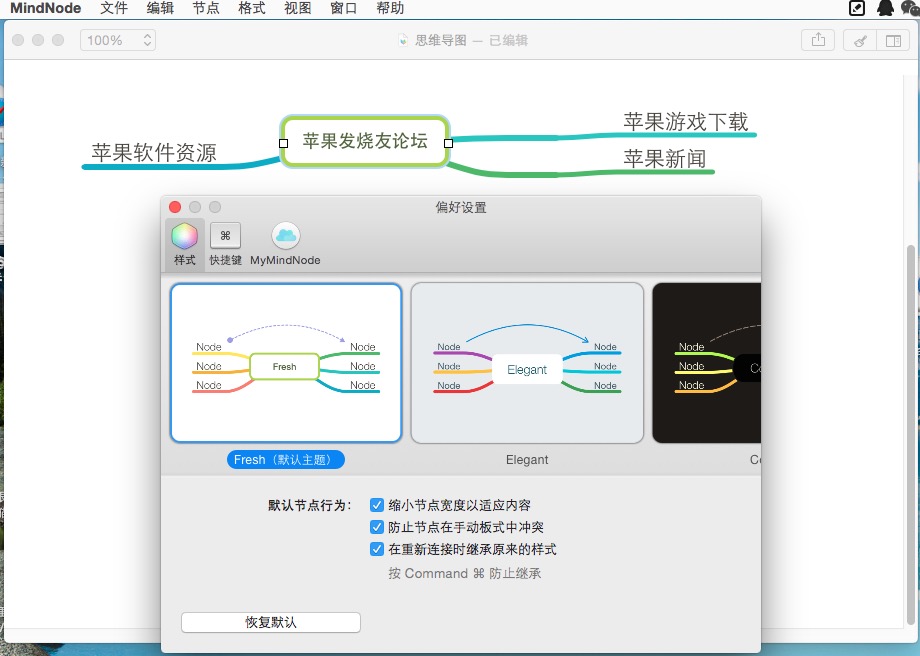Toggle the sidebar panel icon
This screenshot has width=920, height=656.
click(893, 40)
